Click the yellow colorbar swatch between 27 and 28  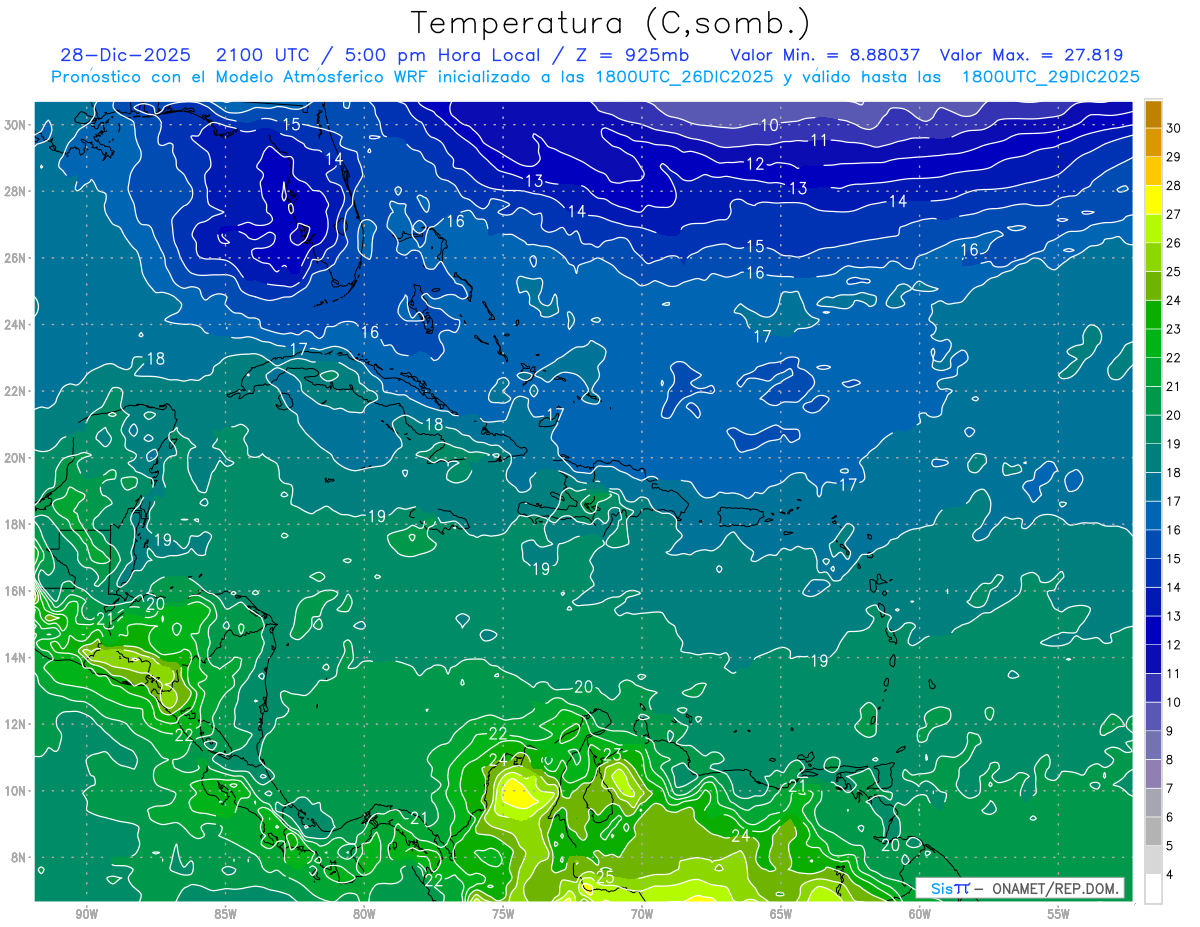1153,200
